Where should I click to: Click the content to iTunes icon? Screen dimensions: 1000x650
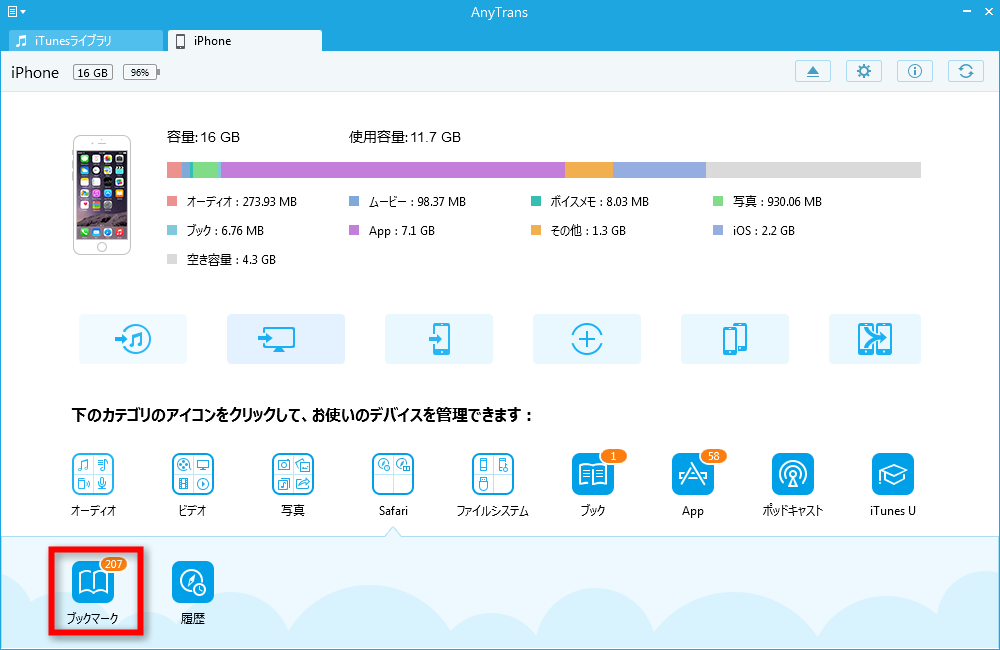(133, 339)
